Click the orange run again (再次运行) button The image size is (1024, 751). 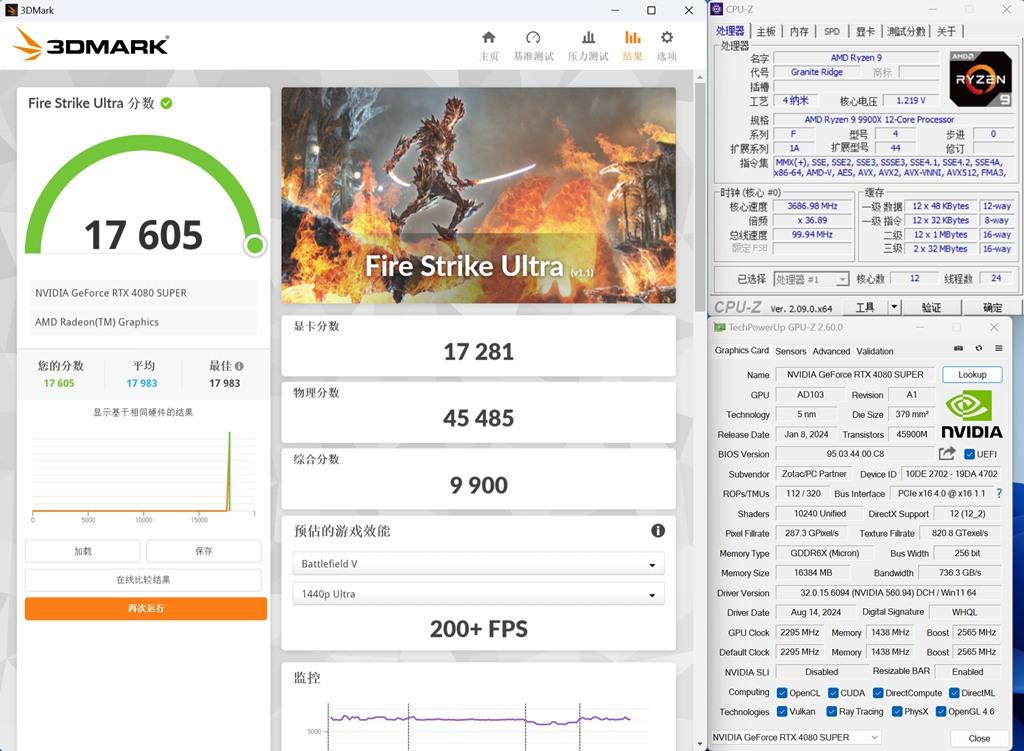pos(146,608)
